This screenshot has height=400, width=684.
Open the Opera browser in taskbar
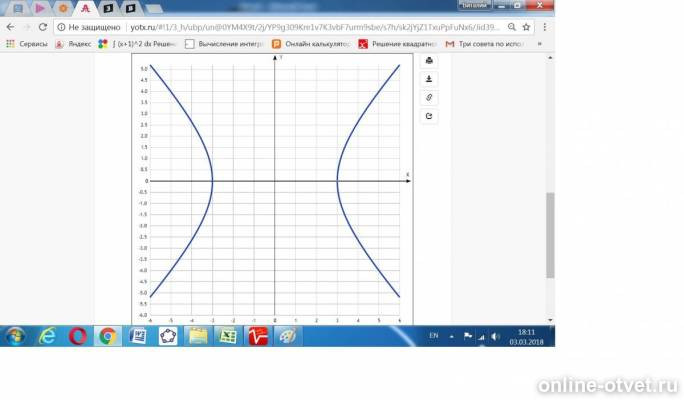coord(77,336)
